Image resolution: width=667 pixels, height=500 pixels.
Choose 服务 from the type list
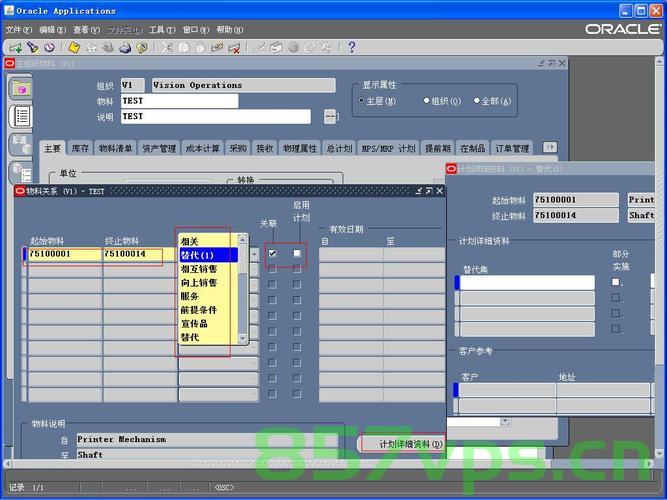[x=208, y=296]
